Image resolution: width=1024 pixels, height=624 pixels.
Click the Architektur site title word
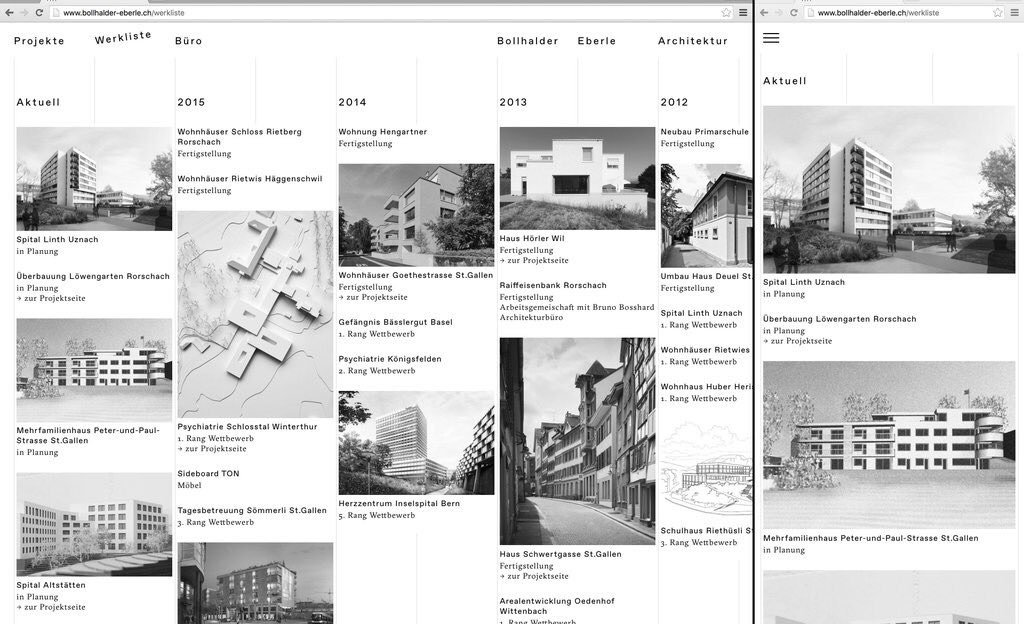pyautogui.click(x=693, y=40)
